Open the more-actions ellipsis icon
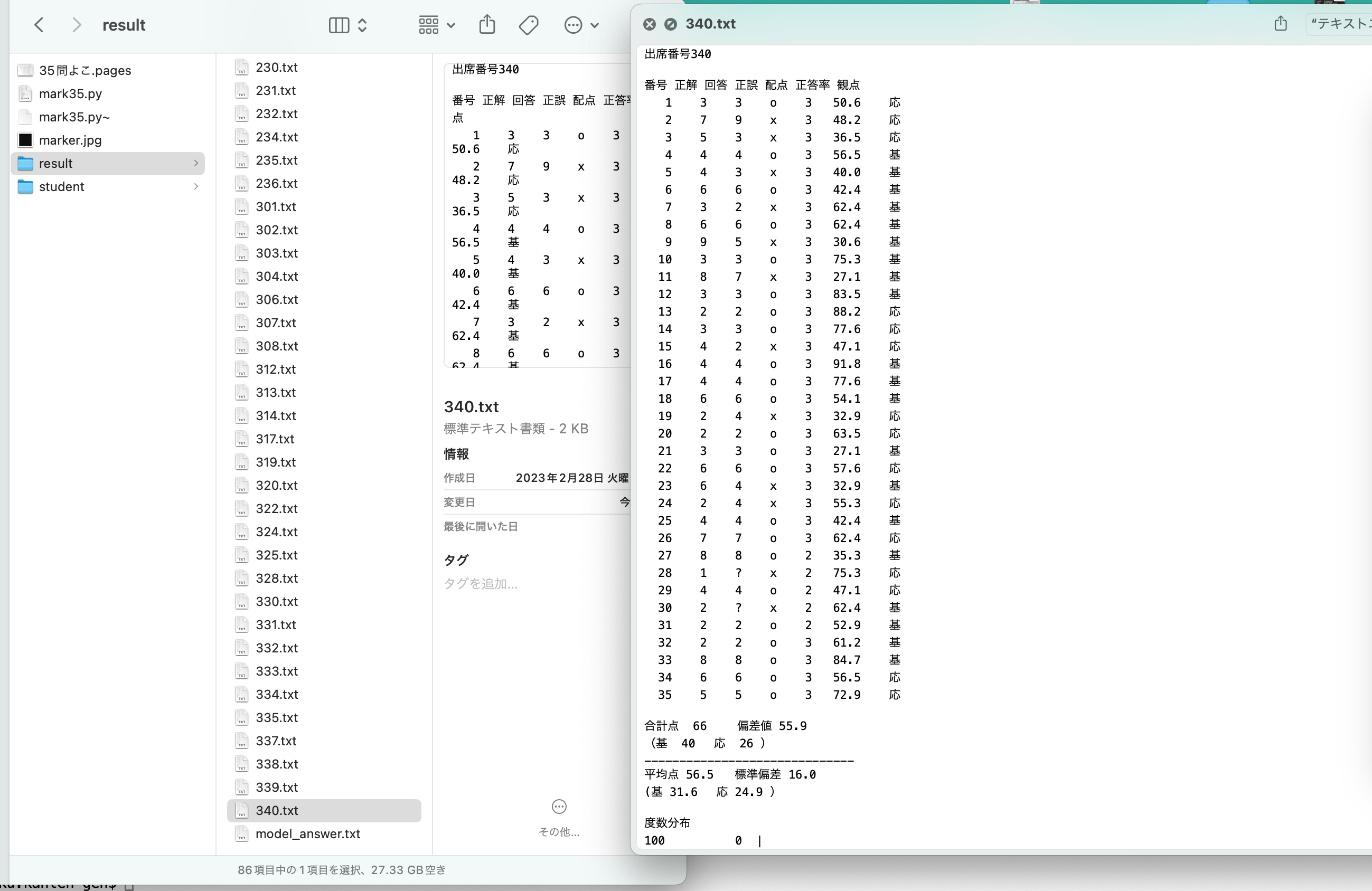 573,25
